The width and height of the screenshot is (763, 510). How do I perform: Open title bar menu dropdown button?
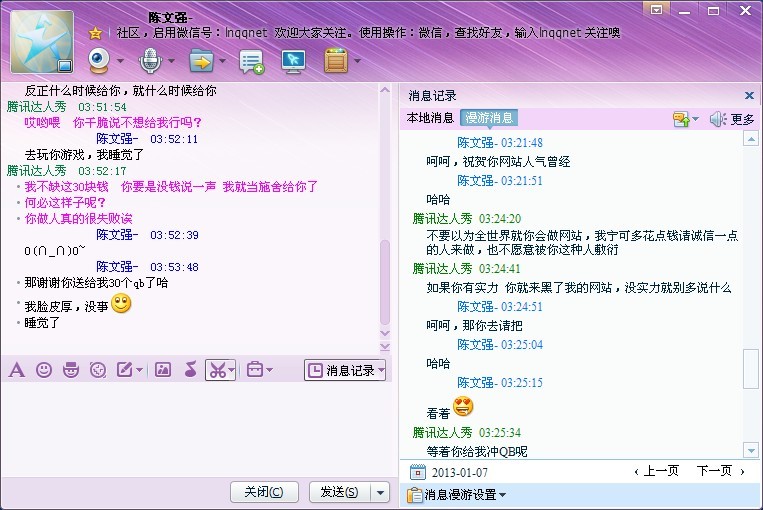(656, 9)
